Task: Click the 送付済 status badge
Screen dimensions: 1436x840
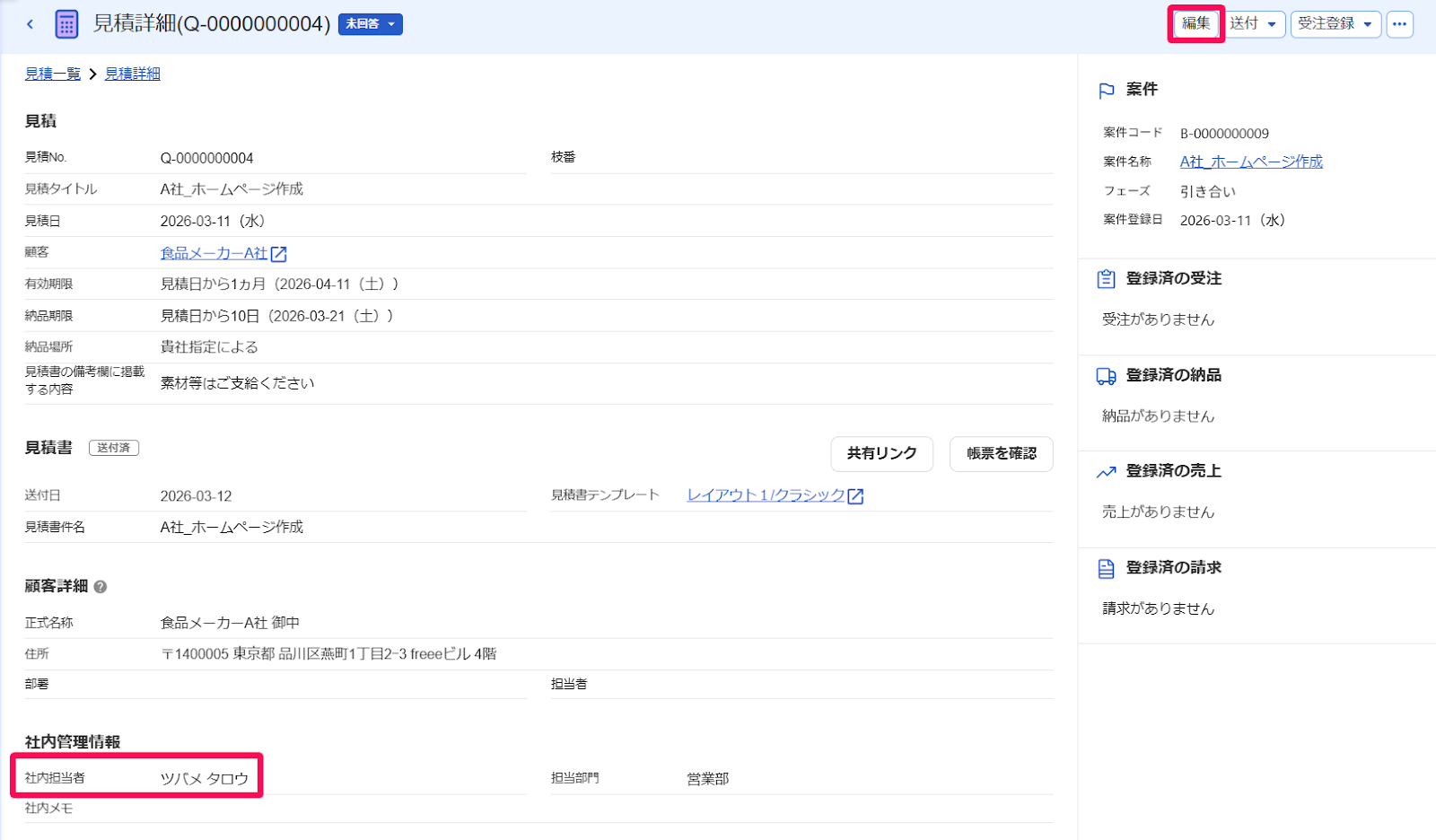Action: [114, 448]
